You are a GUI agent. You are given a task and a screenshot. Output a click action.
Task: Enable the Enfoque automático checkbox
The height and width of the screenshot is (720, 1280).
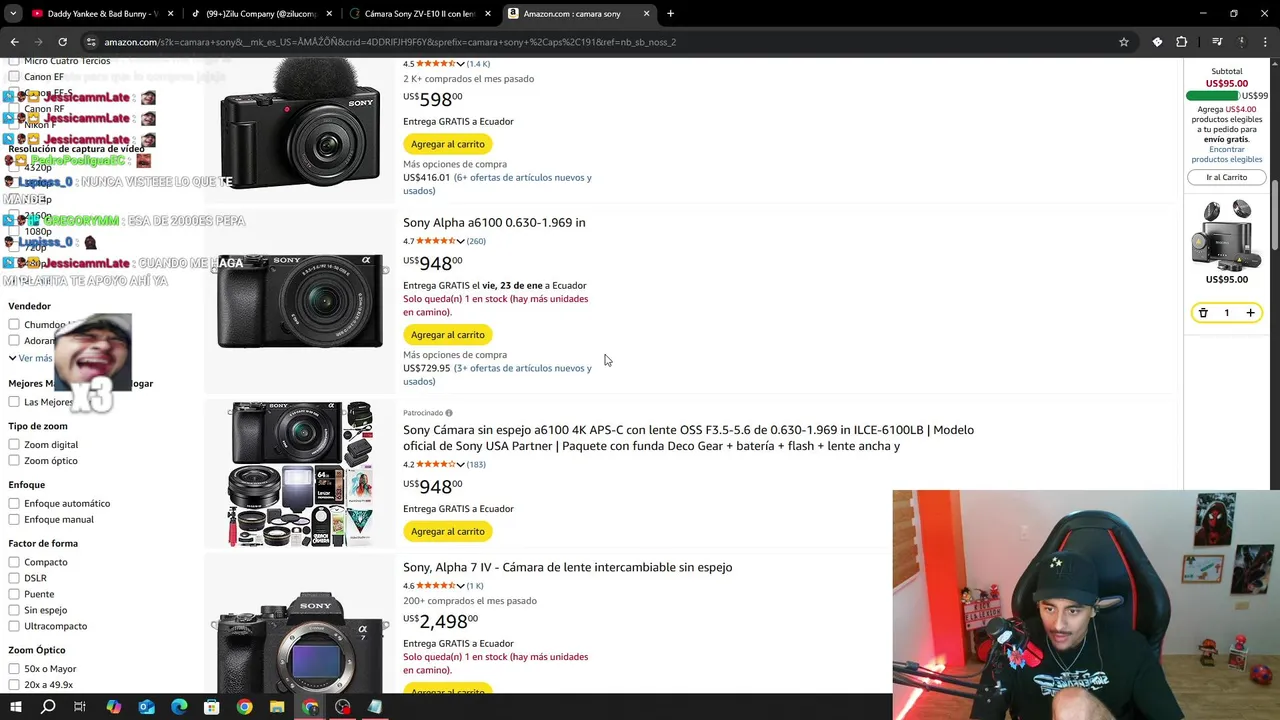click(x=14, y=504)
